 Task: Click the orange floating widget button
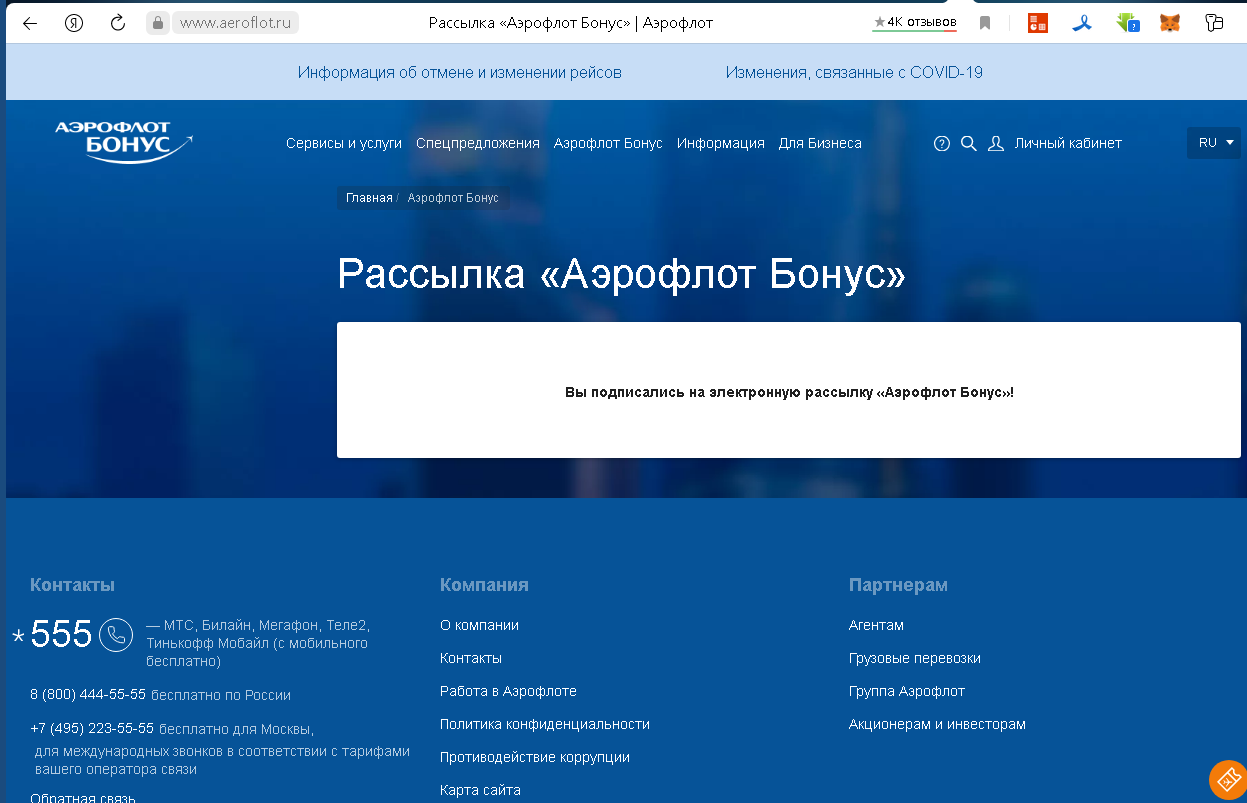tap(1227, 780)
